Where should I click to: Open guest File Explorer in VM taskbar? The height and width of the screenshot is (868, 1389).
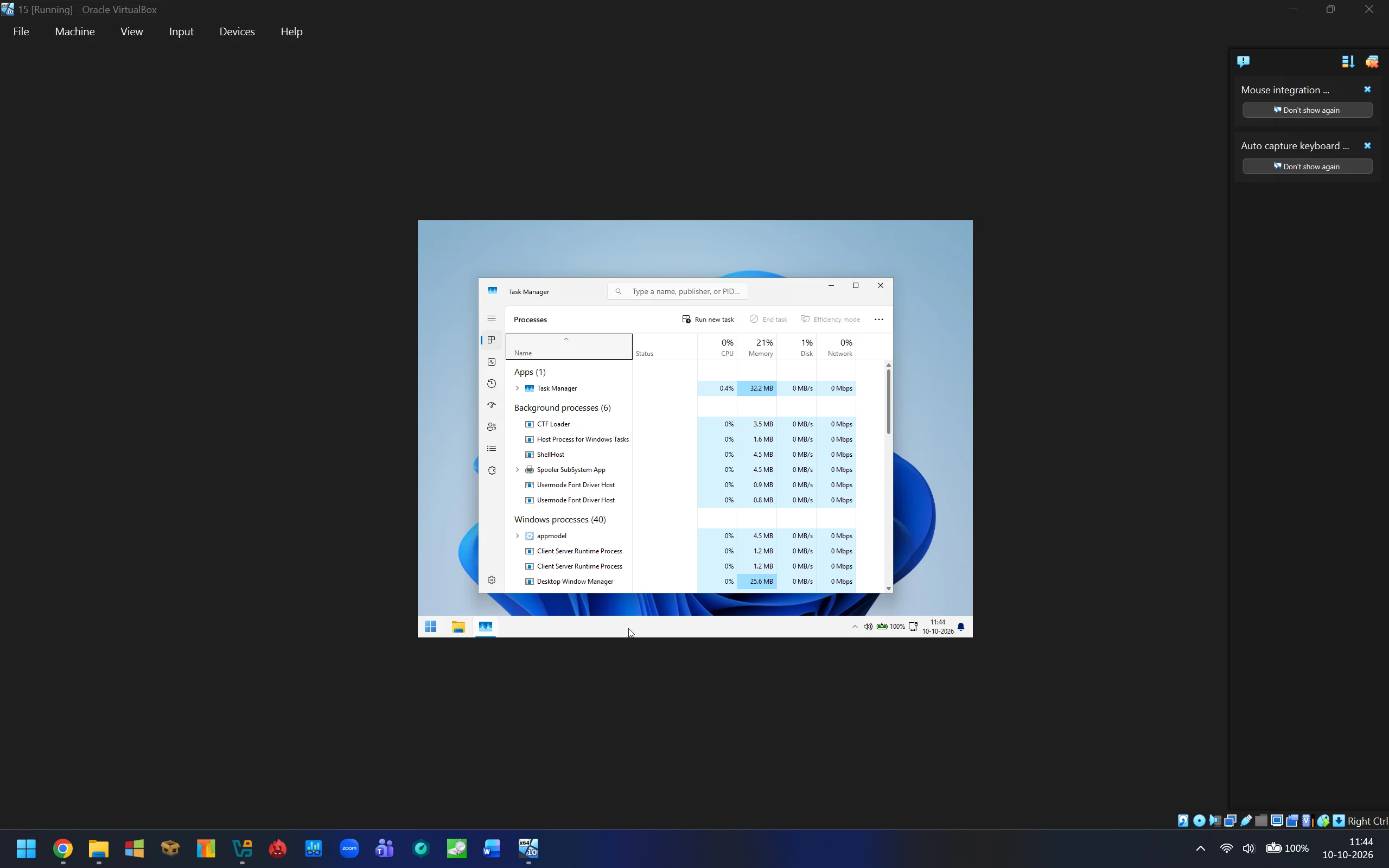coord(458,626)
